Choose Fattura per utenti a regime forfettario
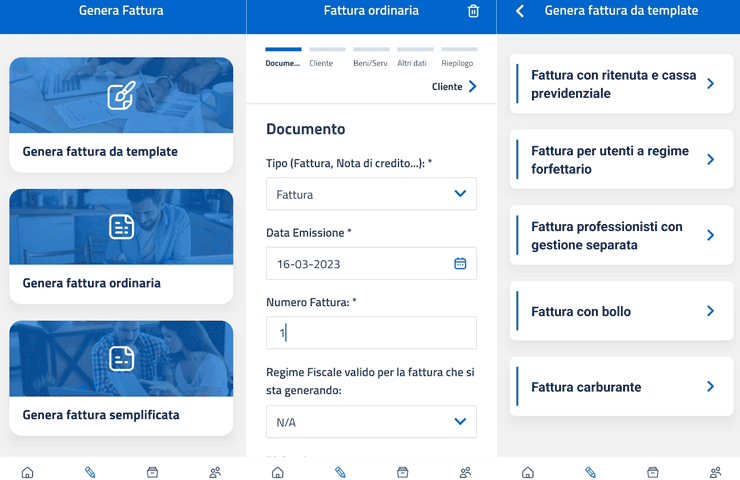The image size is (740, 480). click(x=621, y=160)
